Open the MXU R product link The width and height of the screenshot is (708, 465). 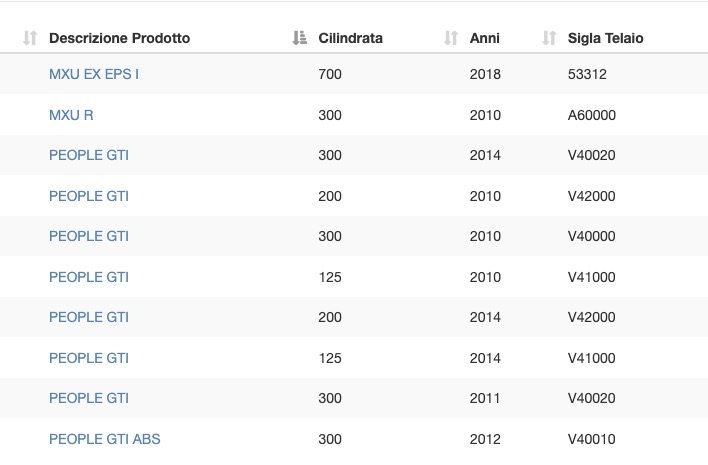(71, 115)
